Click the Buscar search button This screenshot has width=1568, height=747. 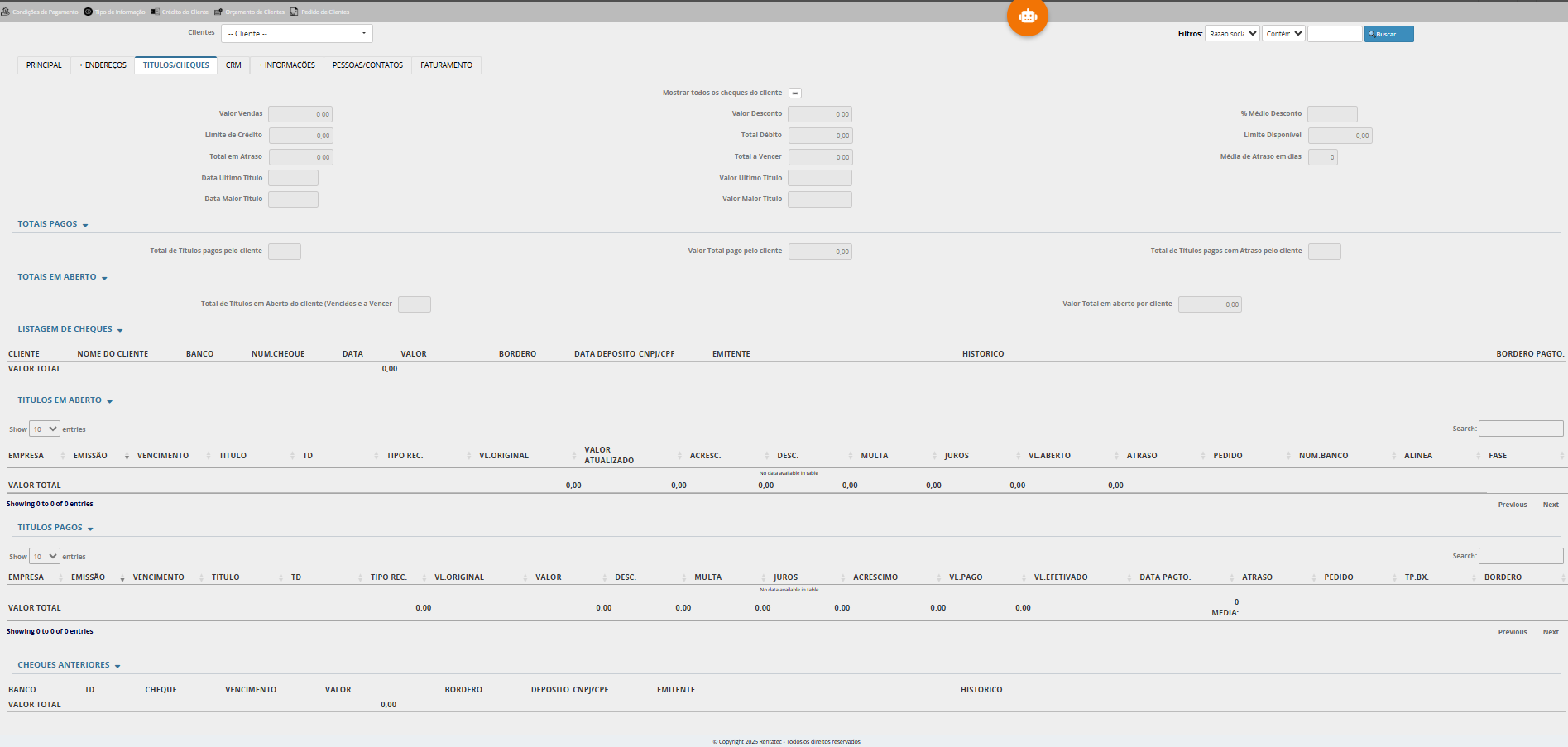click(1388, 34)
